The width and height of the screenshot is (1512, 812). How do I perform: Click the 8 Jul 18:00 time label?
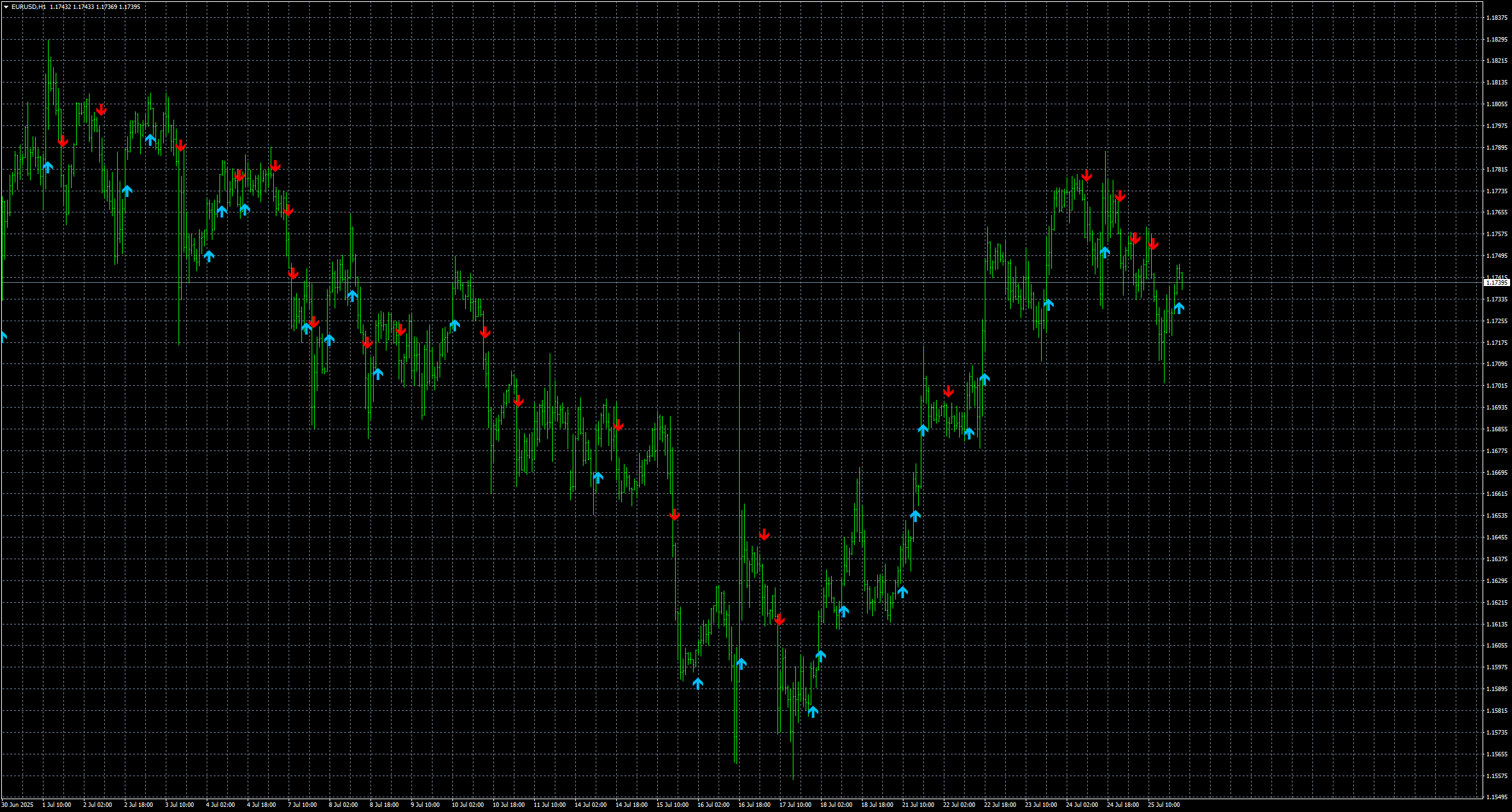point(385,805)
